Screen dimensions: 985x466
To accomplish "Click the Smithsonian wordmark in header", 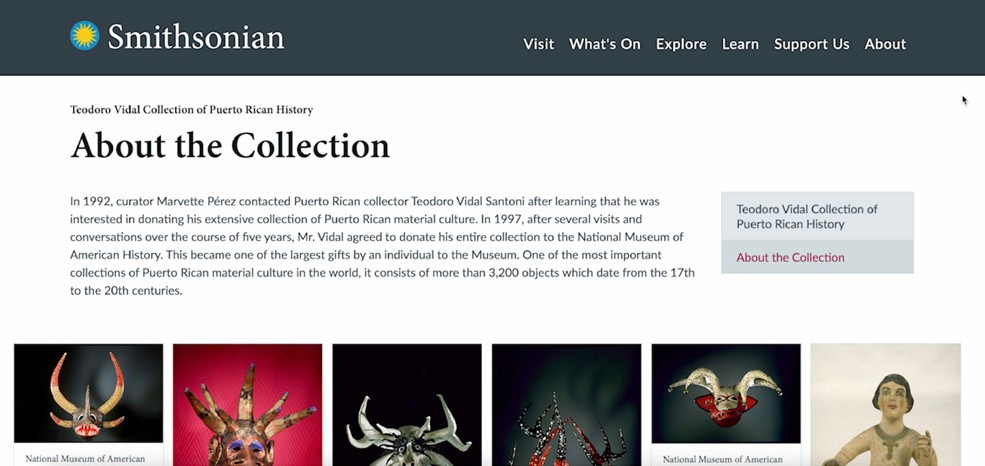I will click(x=195, y=36).
